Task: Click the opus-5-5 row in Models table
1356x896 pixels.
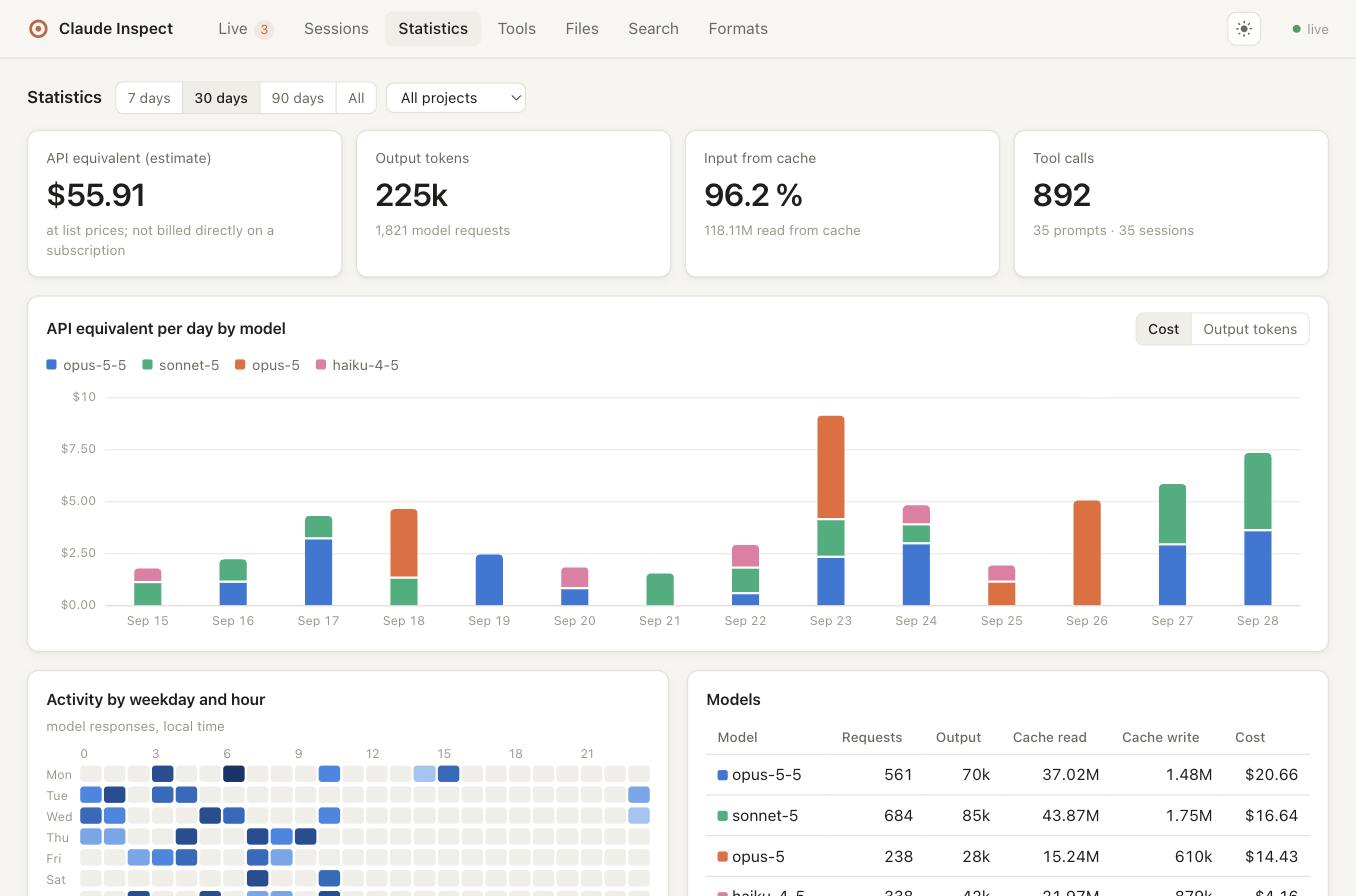Action: tap(1008, 775)
